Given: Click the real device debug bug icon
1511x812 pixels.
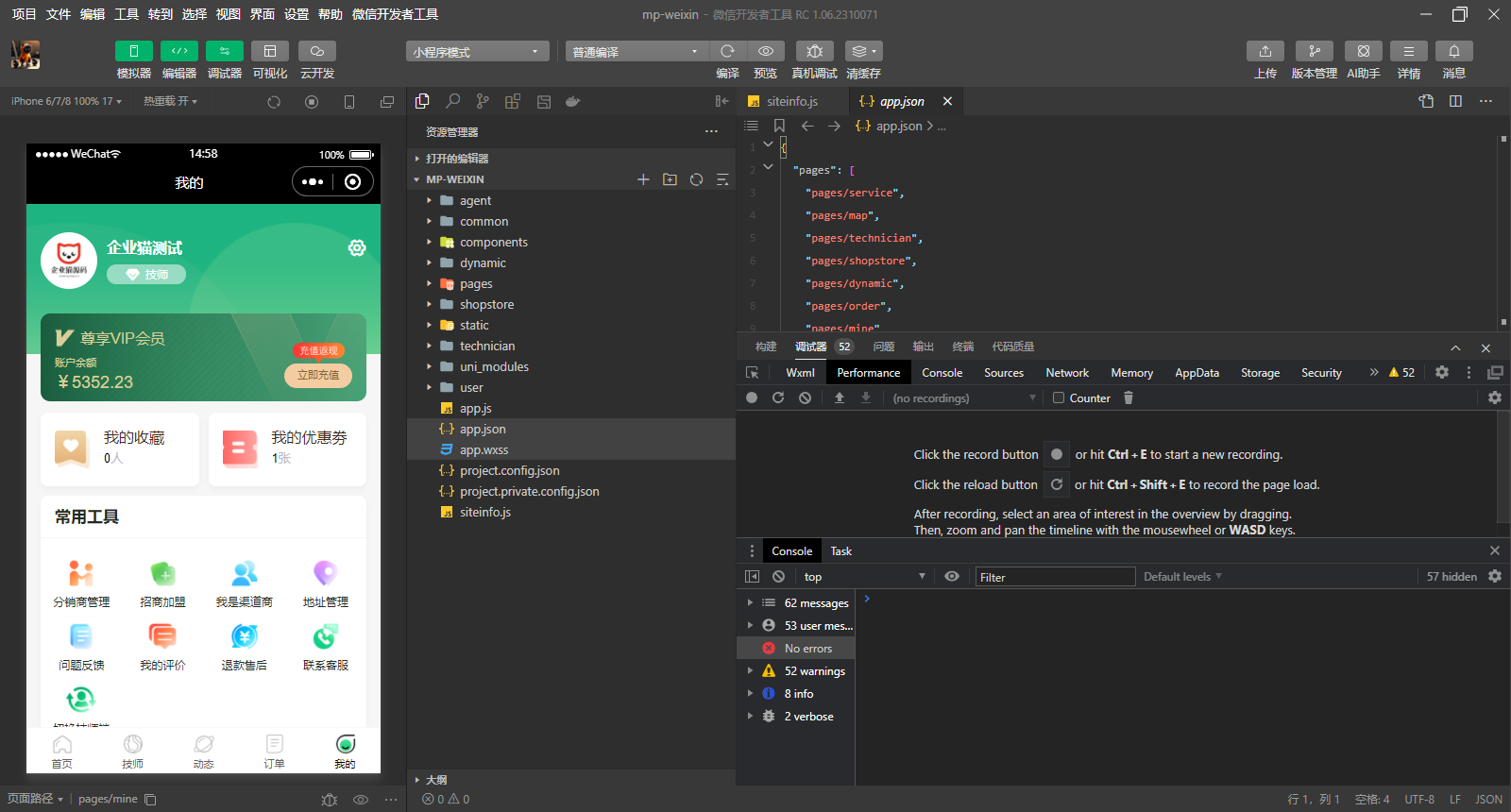Looking at the screenshot, I should click(x=814, y=51).
